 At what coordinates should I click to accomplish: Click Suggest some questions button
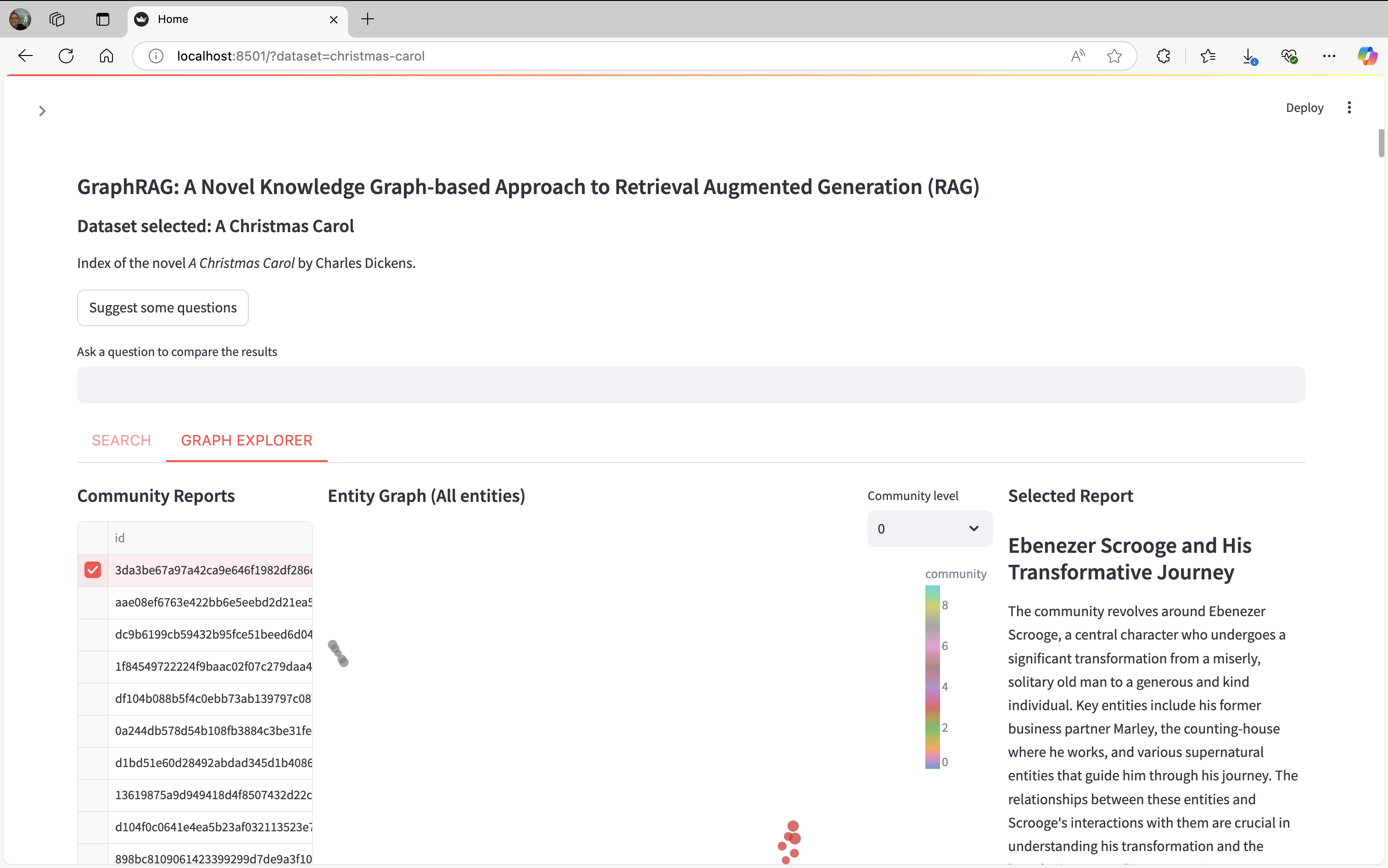[162, 308]
